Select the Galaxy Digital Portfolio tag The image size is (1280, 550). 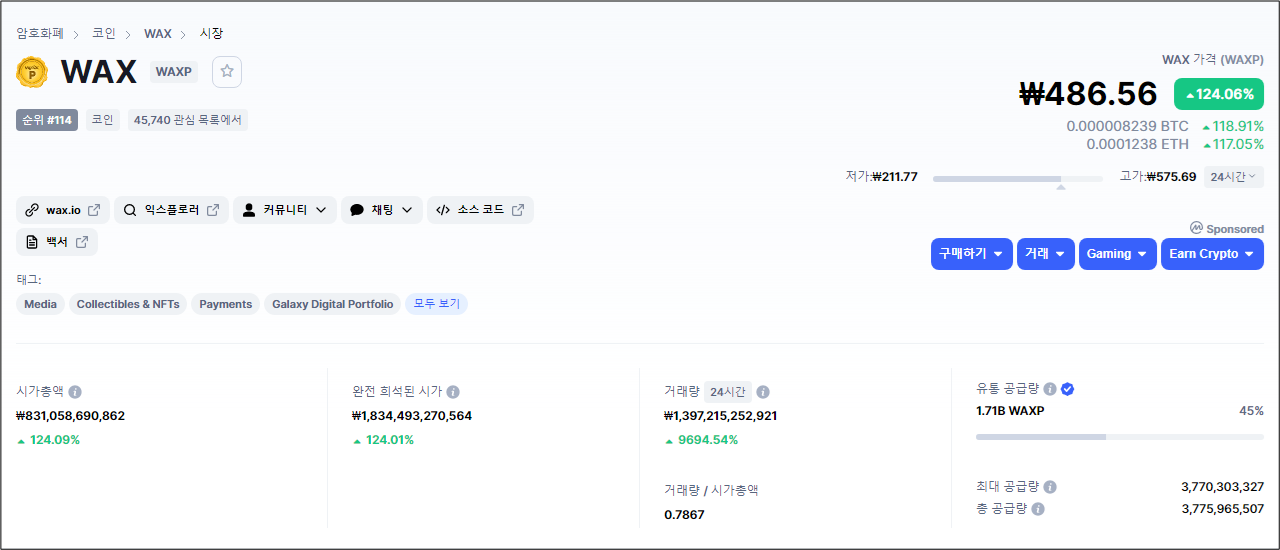tap(332, 304)
